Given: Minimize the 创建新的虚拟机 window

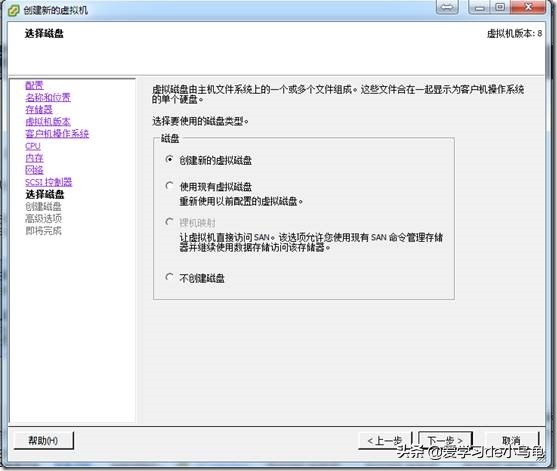Looking at the screenshot, I should tap(479, 7).
